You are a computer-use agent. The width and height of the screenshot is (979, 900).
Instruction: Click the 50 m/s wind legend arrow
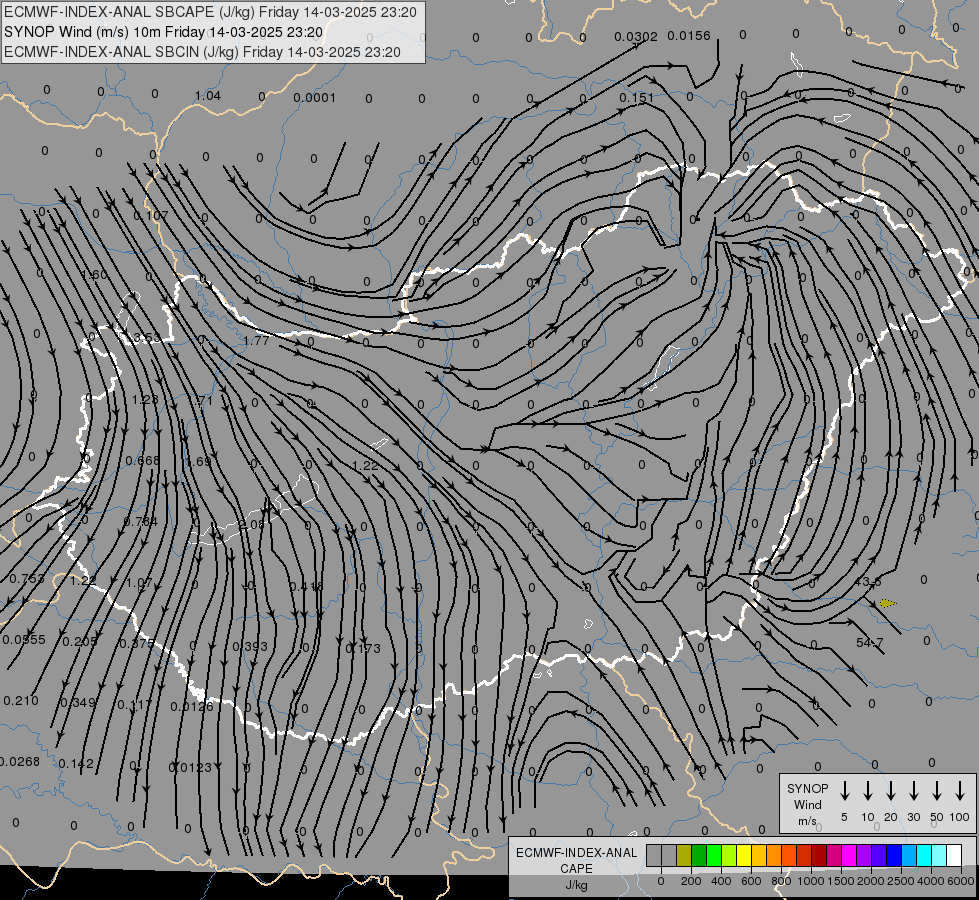937,791
